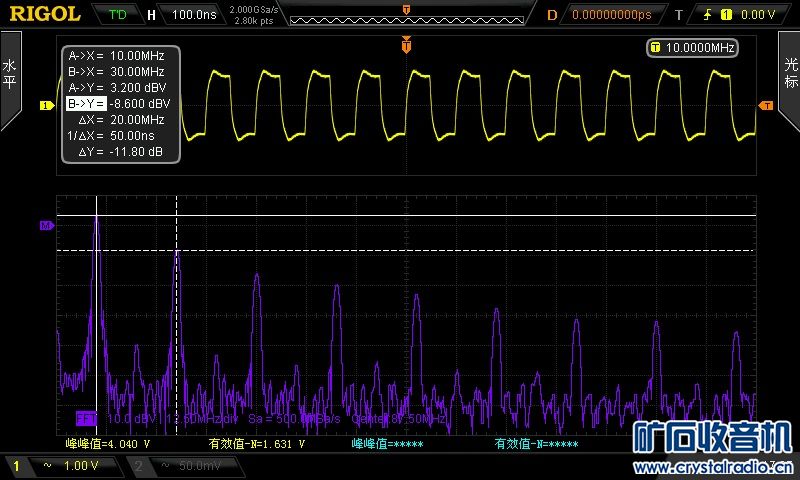Click the T'D trigger status indicator
Viewport: 800px width, 480px height.
pos(118,15)
